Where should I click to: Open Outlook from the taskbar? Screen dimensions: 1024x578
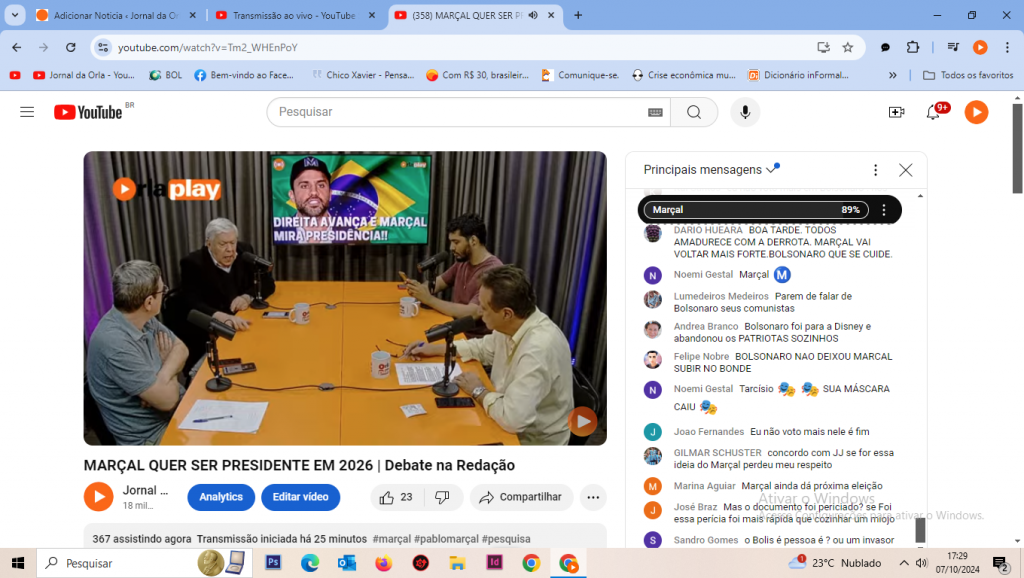pos(346,562)
